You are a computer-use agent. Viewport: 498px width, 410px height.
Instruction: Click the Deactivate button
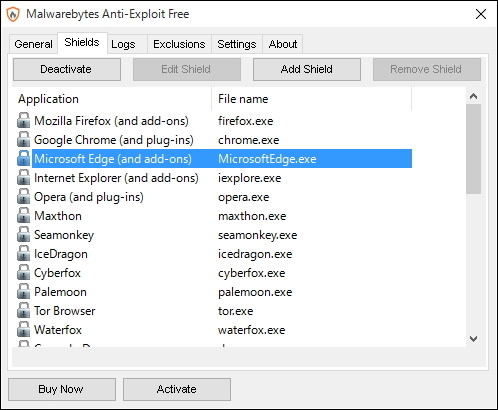(x=67, y=69)
